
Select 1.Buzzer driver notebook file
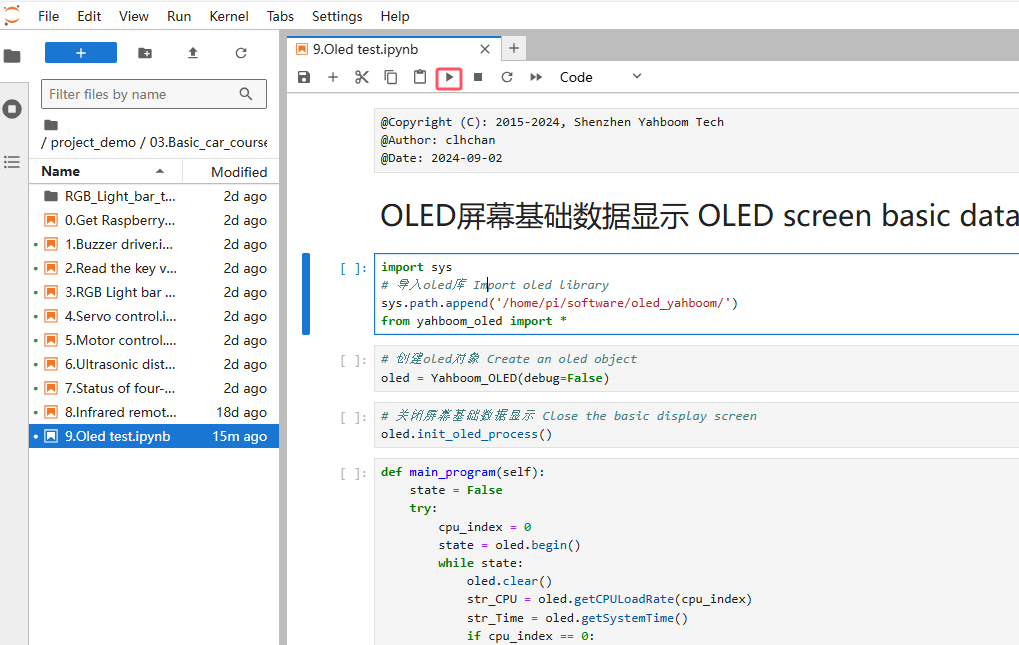(154, 244)
